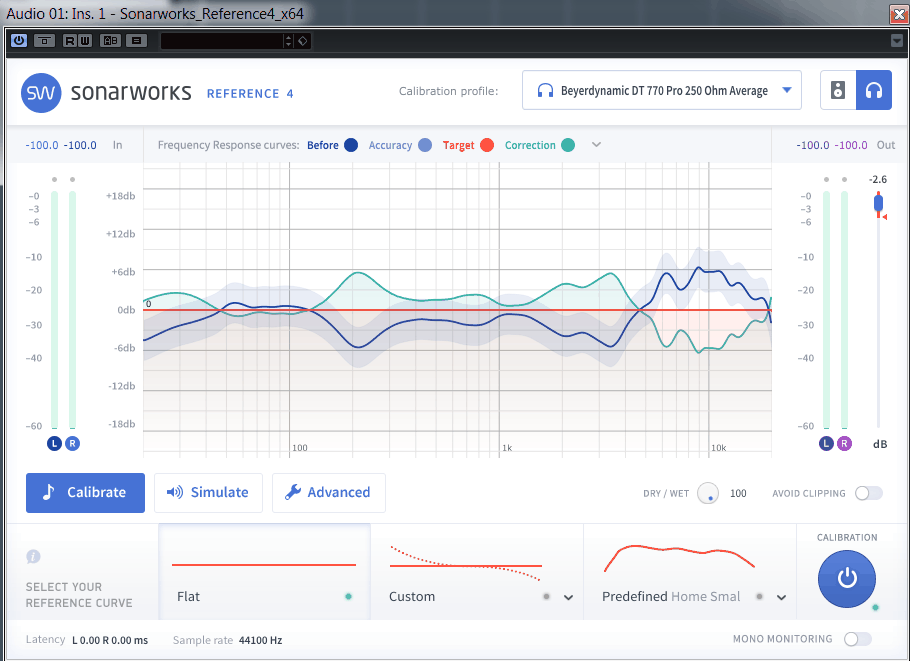This screenshot has width=910, height=661.
Task: Open host plugin window dropdown arrow
Action: [x=897, y=41]
